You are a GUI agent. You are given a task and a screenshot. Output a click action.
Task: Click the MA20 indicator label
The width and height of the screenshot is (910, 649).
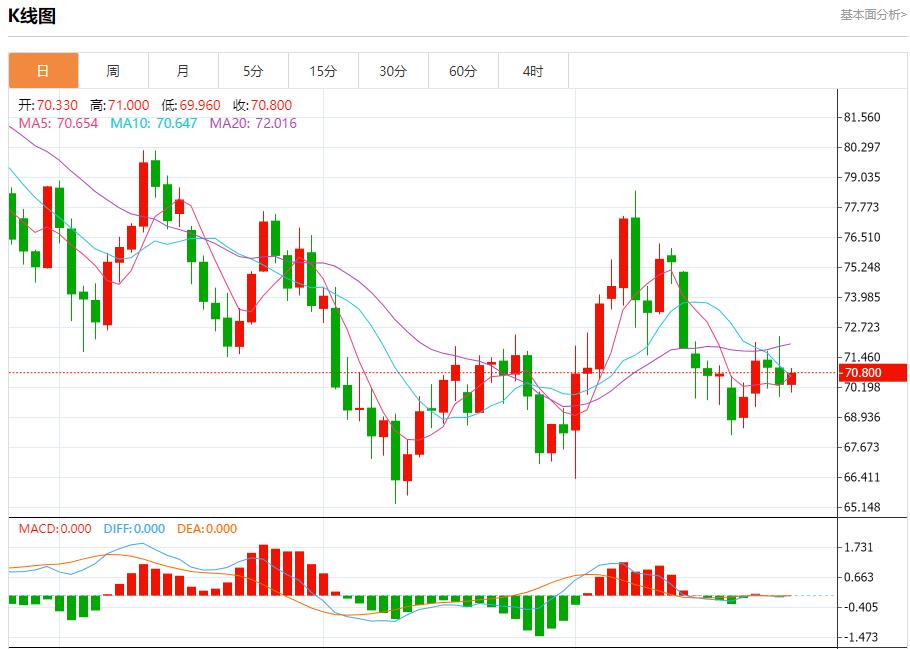(x=253, y=123)
